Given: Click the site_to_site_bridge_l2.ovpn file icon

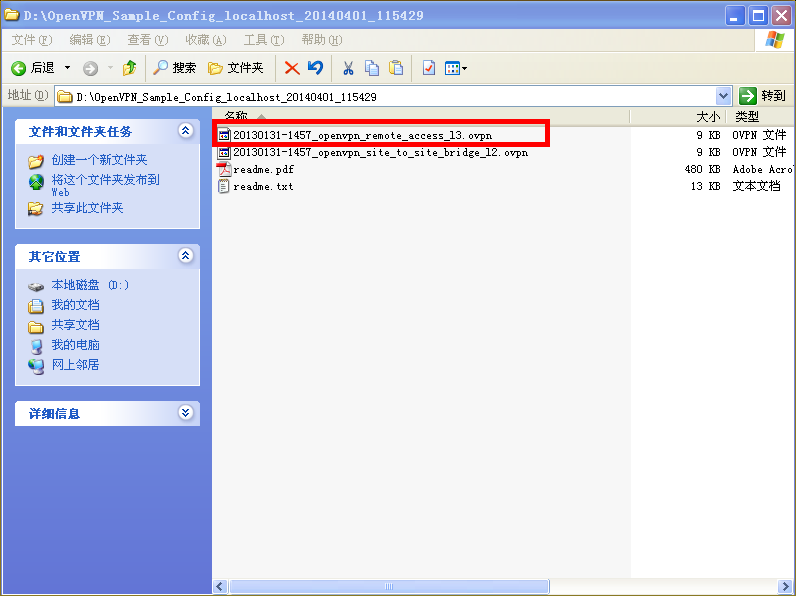Looking at the screenshot, I should [x=224, y=152].
